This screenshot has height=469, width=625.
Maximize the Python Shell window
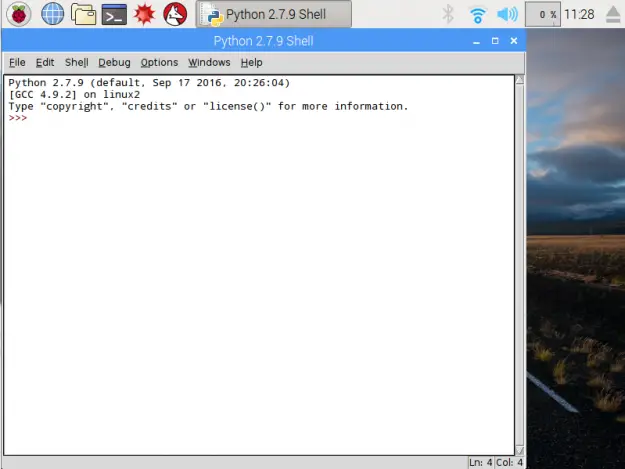tap(495, 41)
